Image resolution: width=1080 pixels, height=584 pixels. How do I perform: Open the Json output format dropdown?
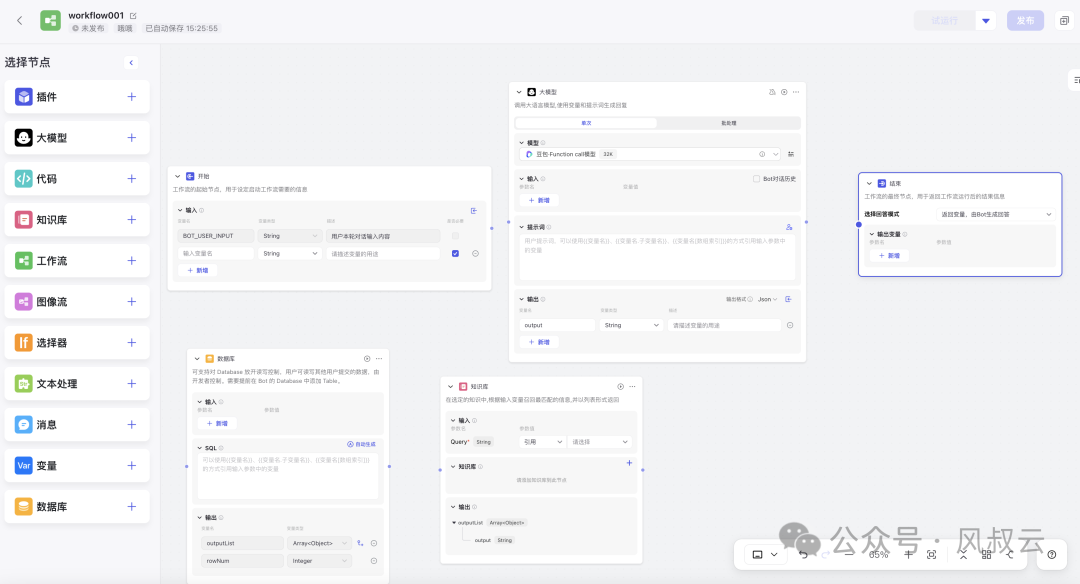click(x=766, y=299)
